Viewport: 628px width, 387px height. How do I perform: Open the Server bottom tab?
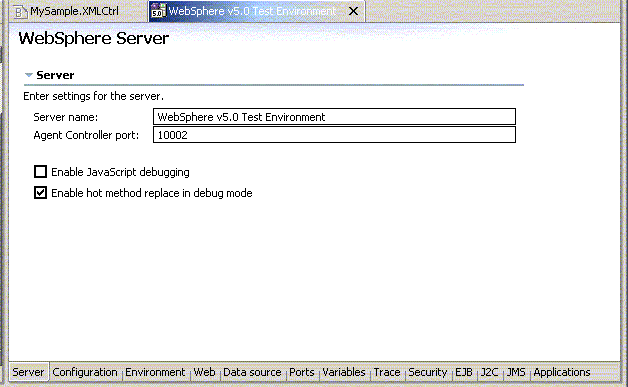[28, 372]
